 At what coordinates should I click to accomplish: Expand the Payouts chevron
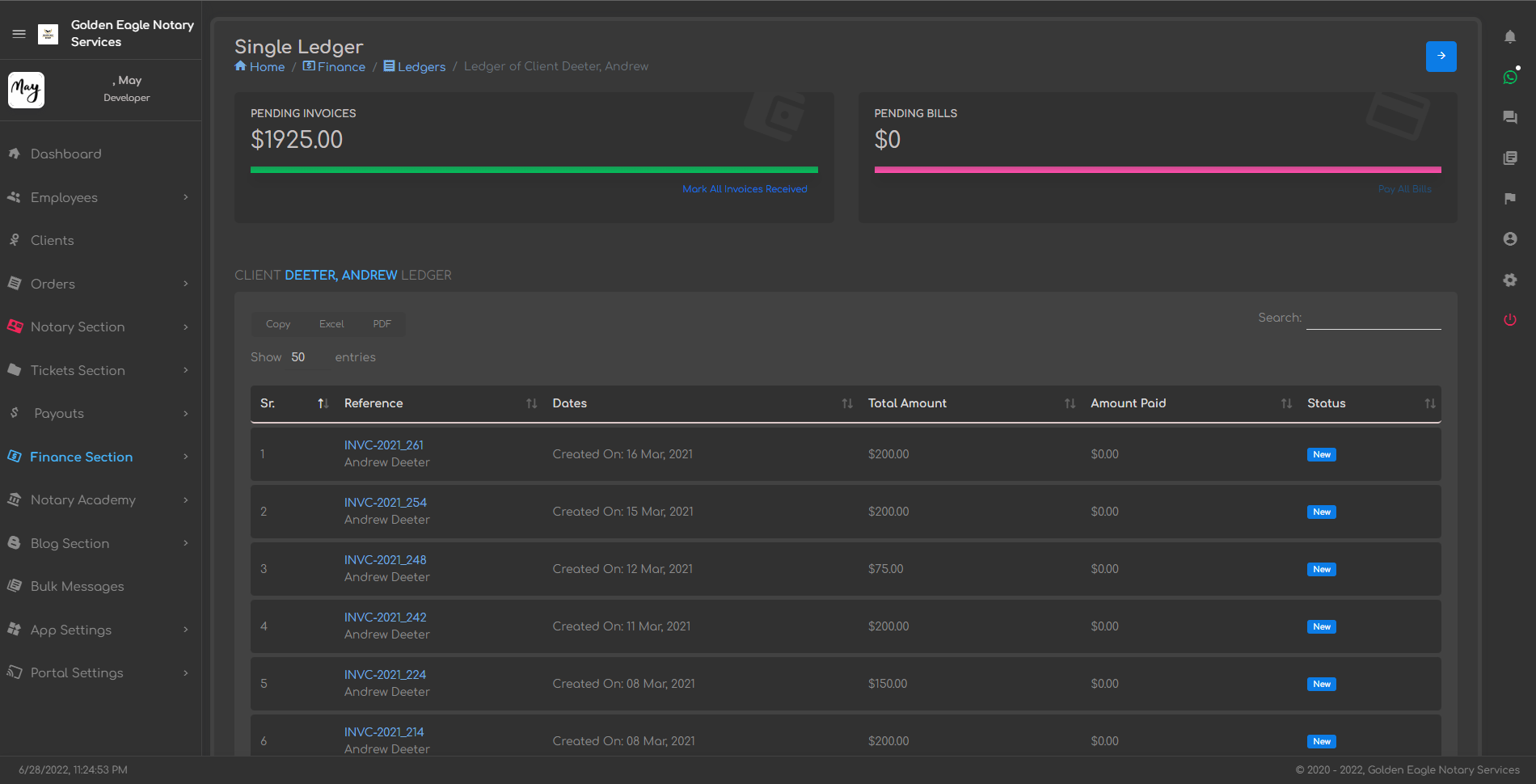click(x=186, y=413)
